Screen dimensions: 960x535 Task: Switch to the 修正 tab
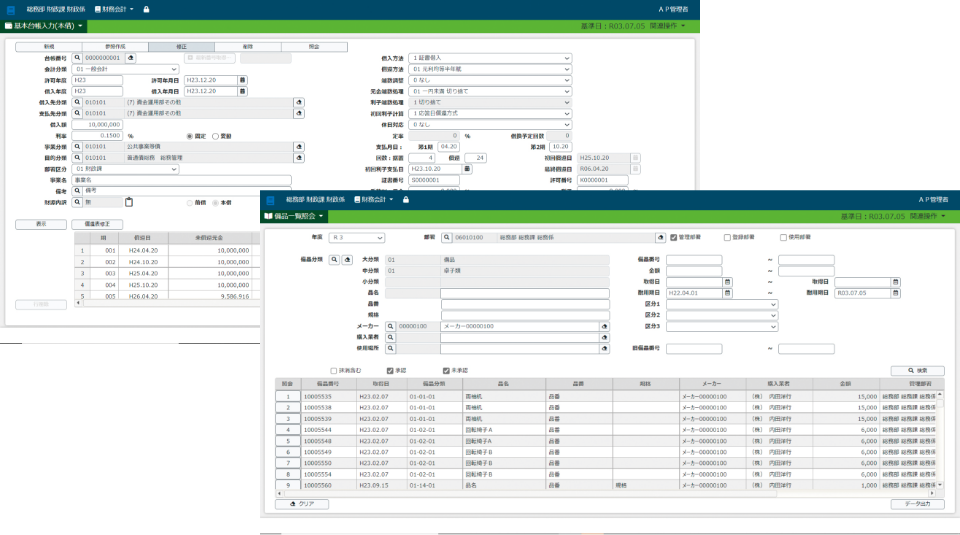coord(181,47)
